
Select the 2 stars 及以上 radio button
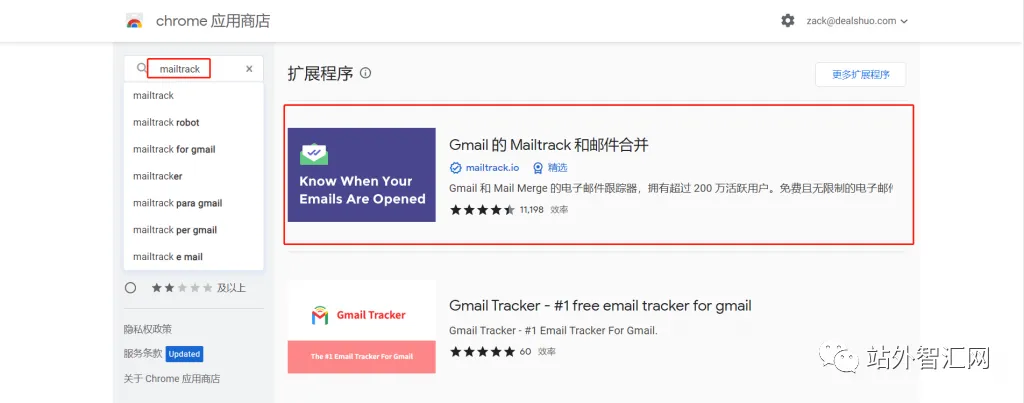coord(130,287)
